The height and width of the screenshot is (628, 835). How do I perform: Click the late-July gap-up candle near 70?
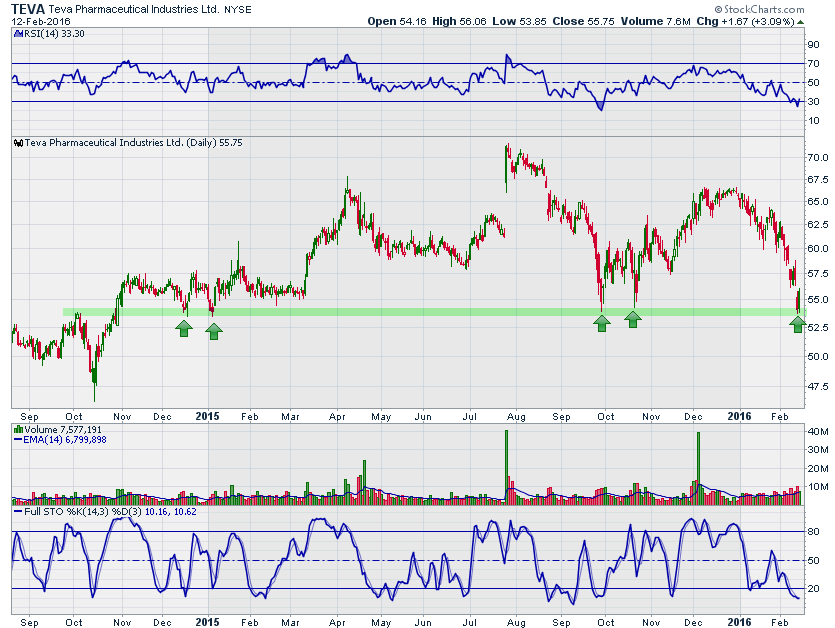507,168
